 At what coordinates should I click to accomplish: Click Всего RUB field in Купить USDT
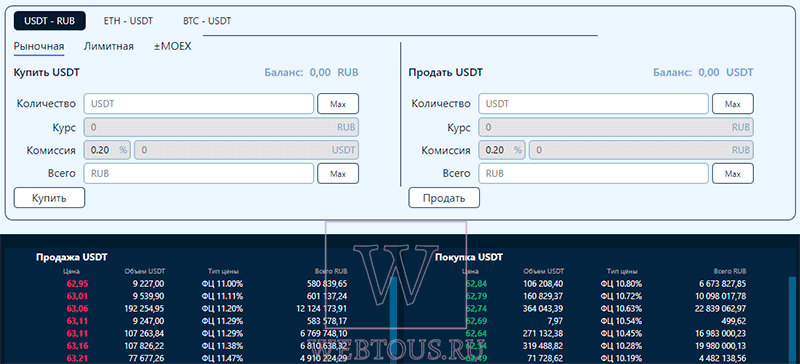(198, 174)
